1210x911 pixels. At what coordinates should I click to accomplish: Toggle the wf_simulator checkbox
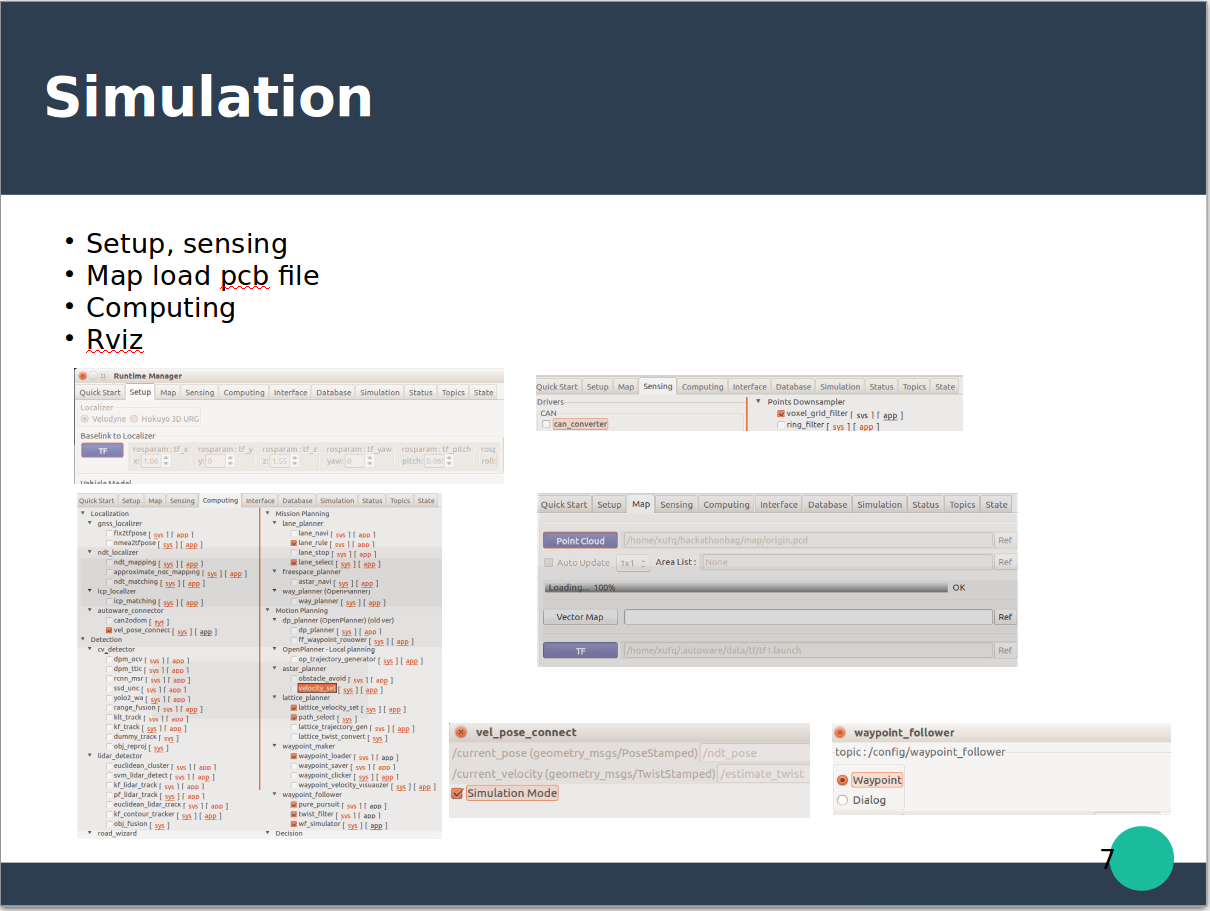click(294, 824)
